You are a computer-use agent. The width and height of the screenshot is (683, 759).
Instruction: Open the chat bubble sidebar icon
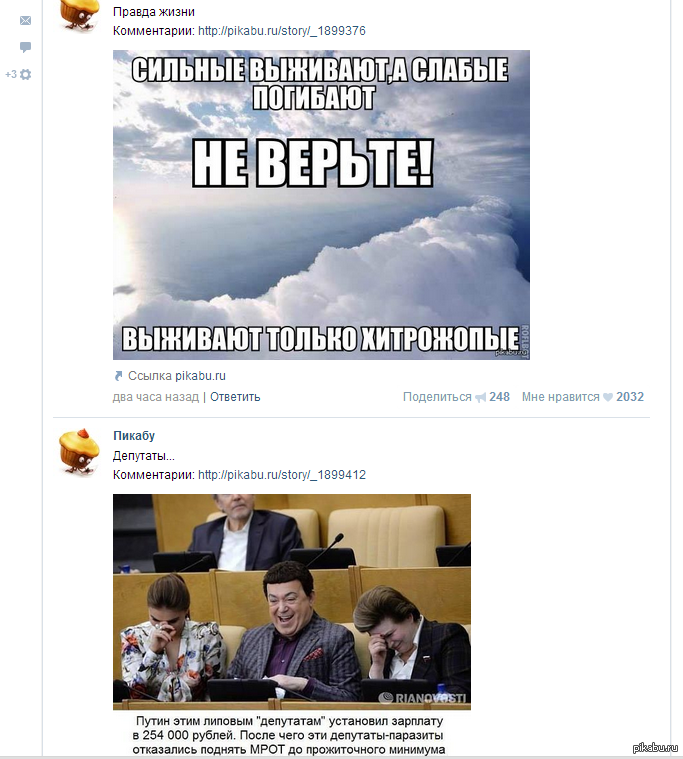[25, 47]
